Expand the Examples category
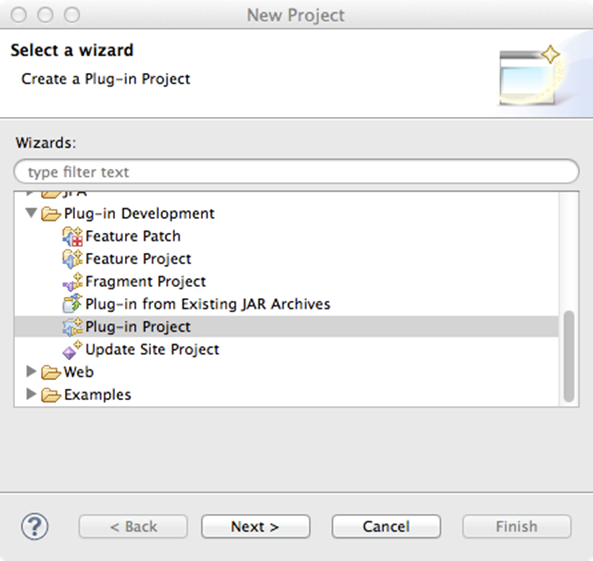Screen dimensions: 593x561 click(x=31, y=394)
